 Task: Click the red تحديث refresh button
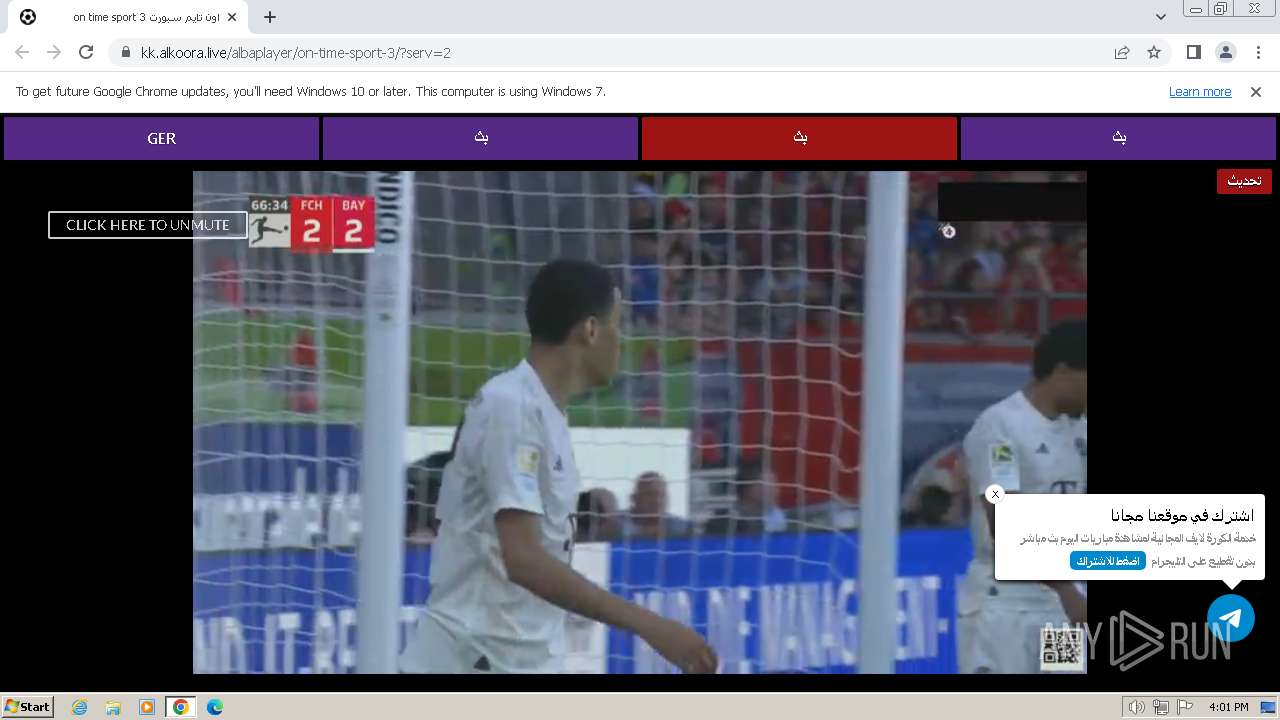coord(1244,181)
